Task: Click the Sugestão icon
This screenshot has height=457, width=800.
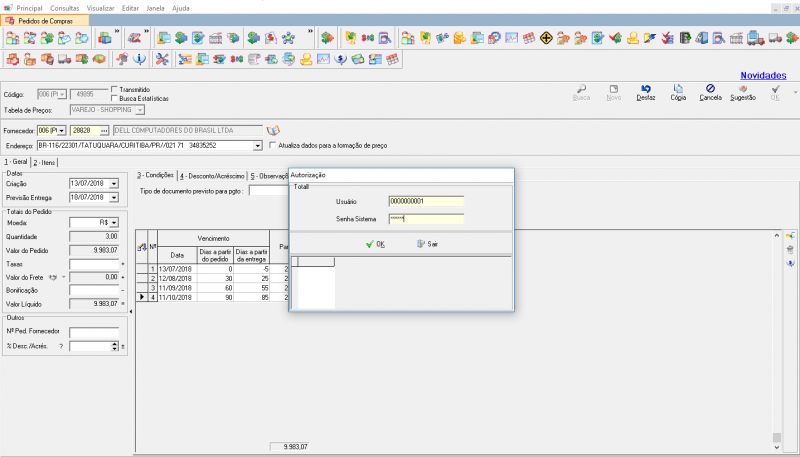Action: click(743, 89)
